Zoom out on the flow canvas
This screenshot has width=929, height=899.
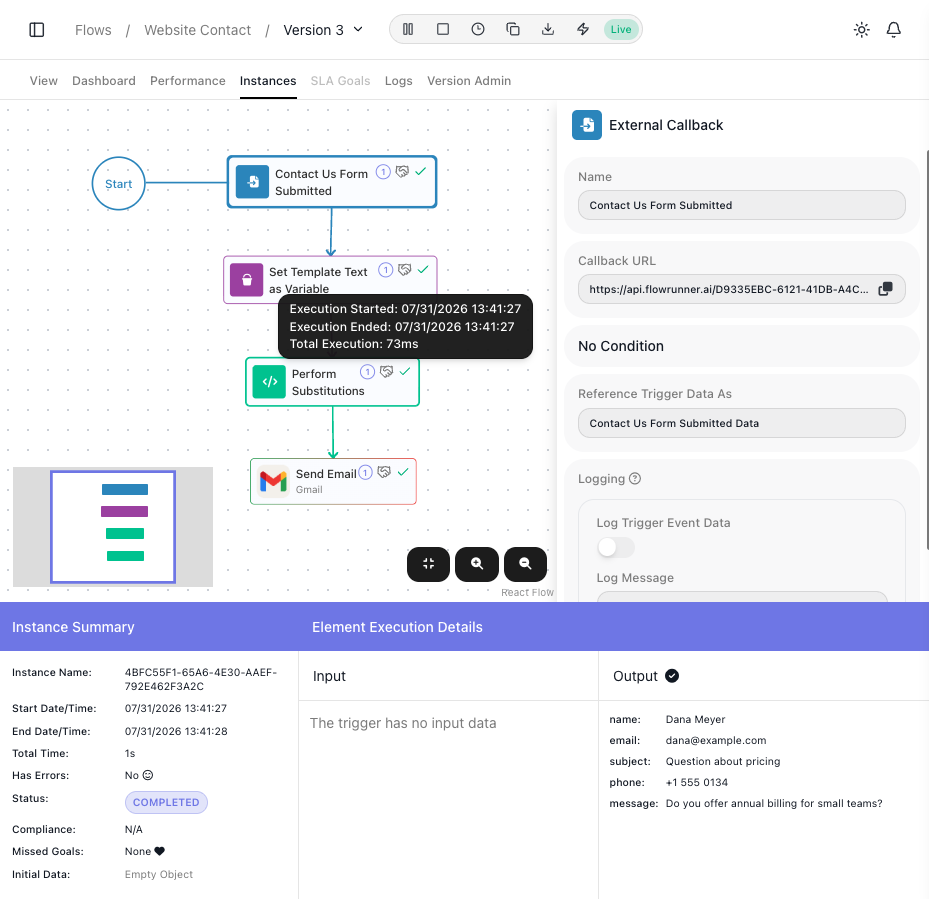click(525, 564)
